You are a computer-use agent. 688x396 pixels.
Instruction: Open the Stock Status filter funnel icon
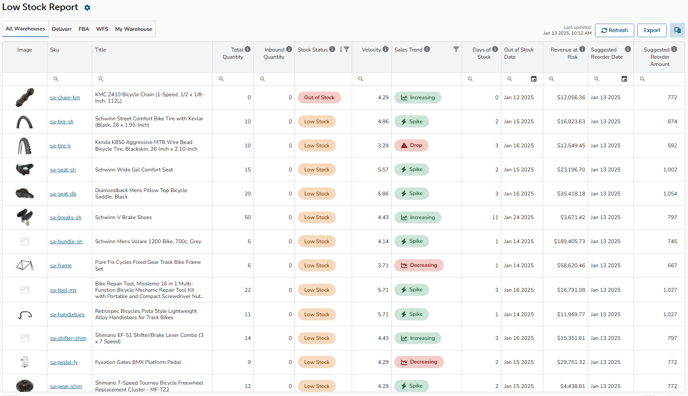347,50
